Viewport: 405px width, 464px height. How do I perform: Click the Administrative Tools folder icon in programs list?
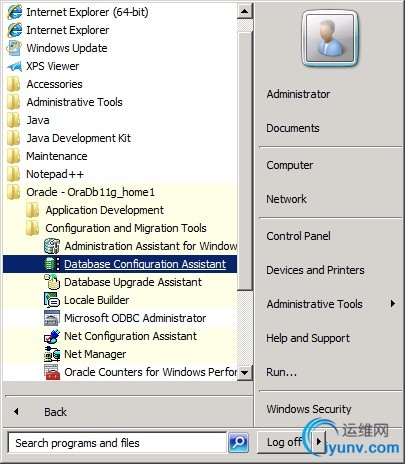tap(14, 102)
